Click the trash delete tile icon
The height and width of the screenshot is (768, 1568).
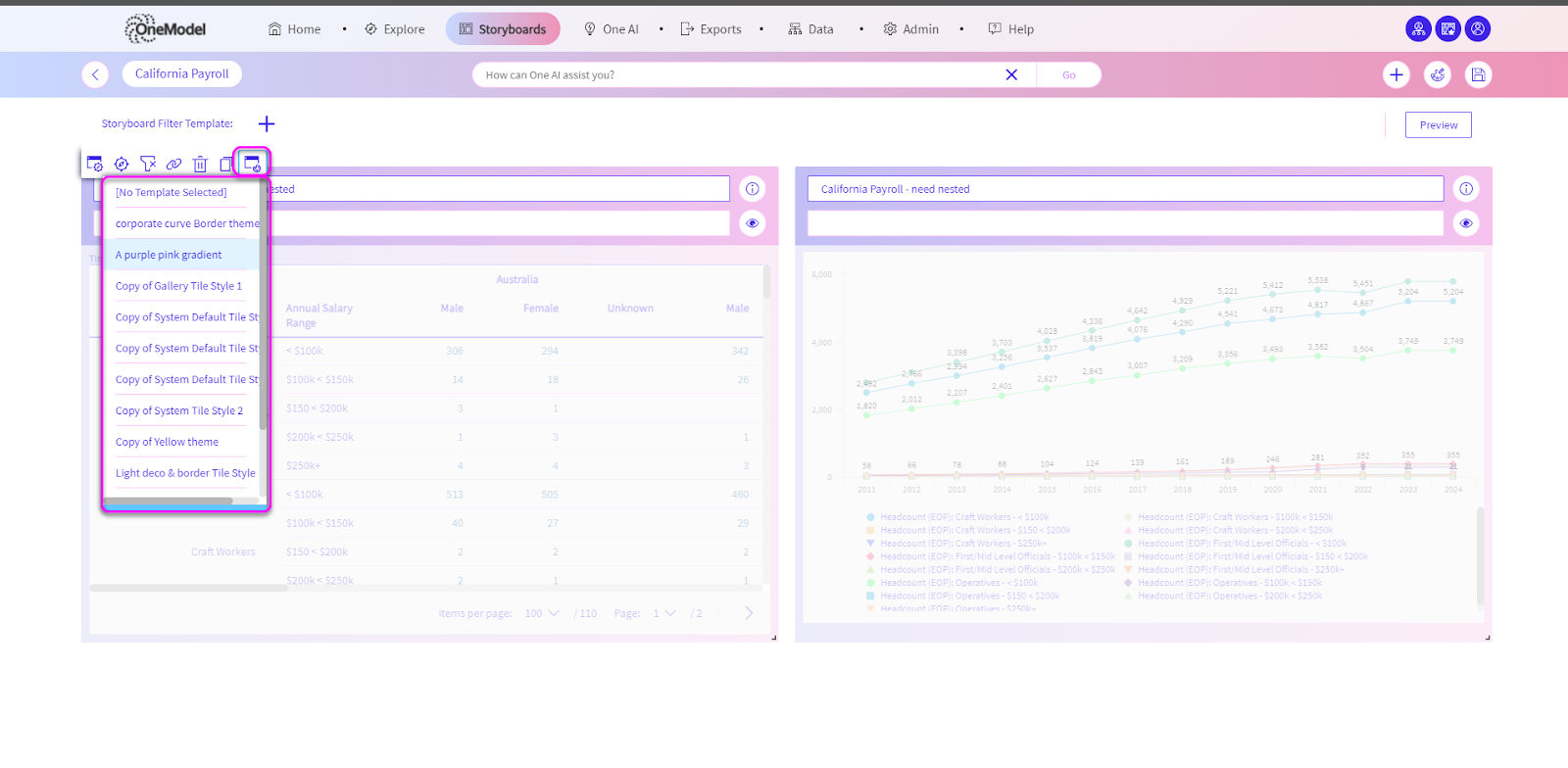click(x=200, y=164)
